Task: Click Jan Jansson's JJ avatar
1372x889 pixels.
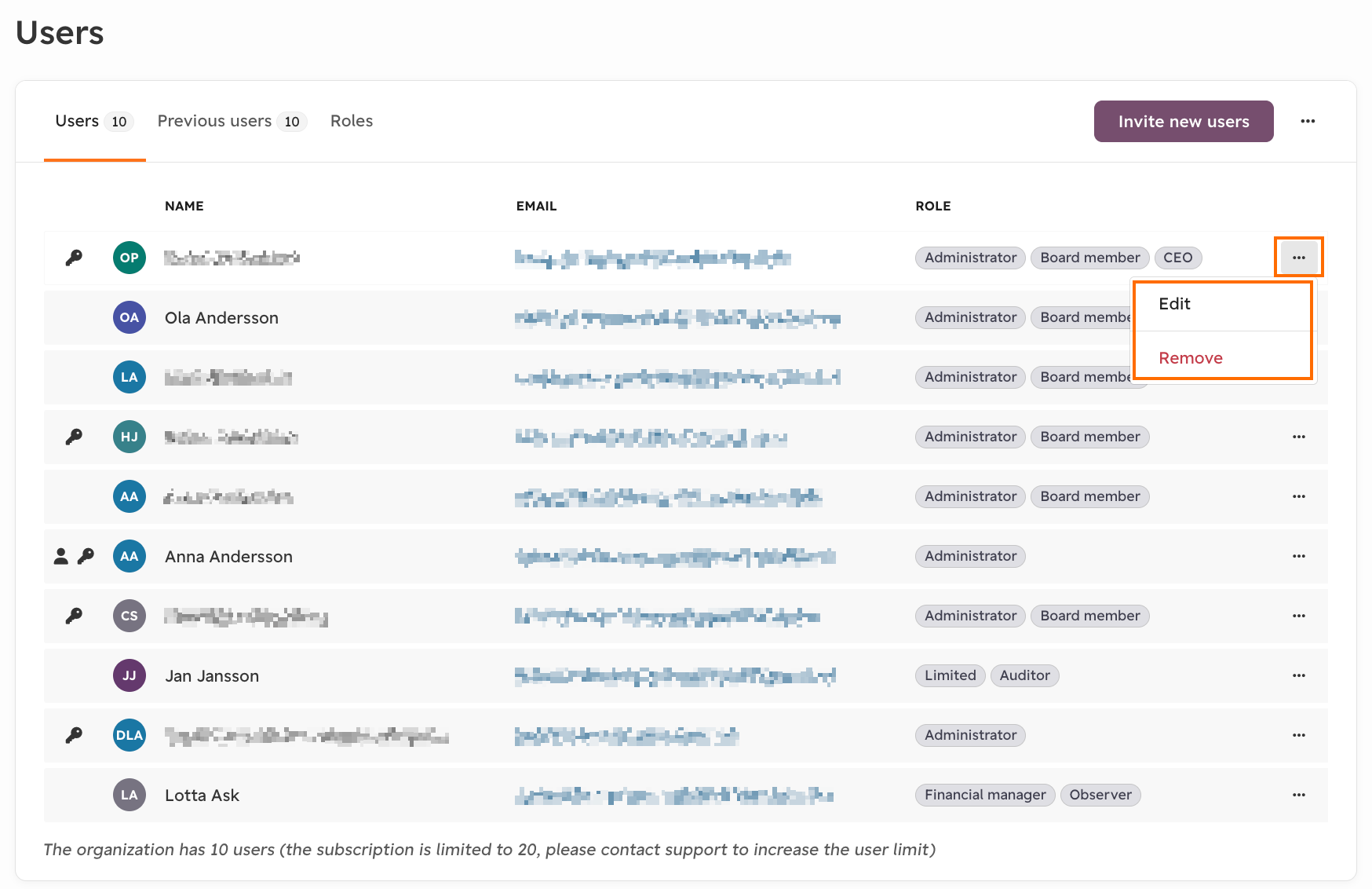Action: (x=130, y=675)
